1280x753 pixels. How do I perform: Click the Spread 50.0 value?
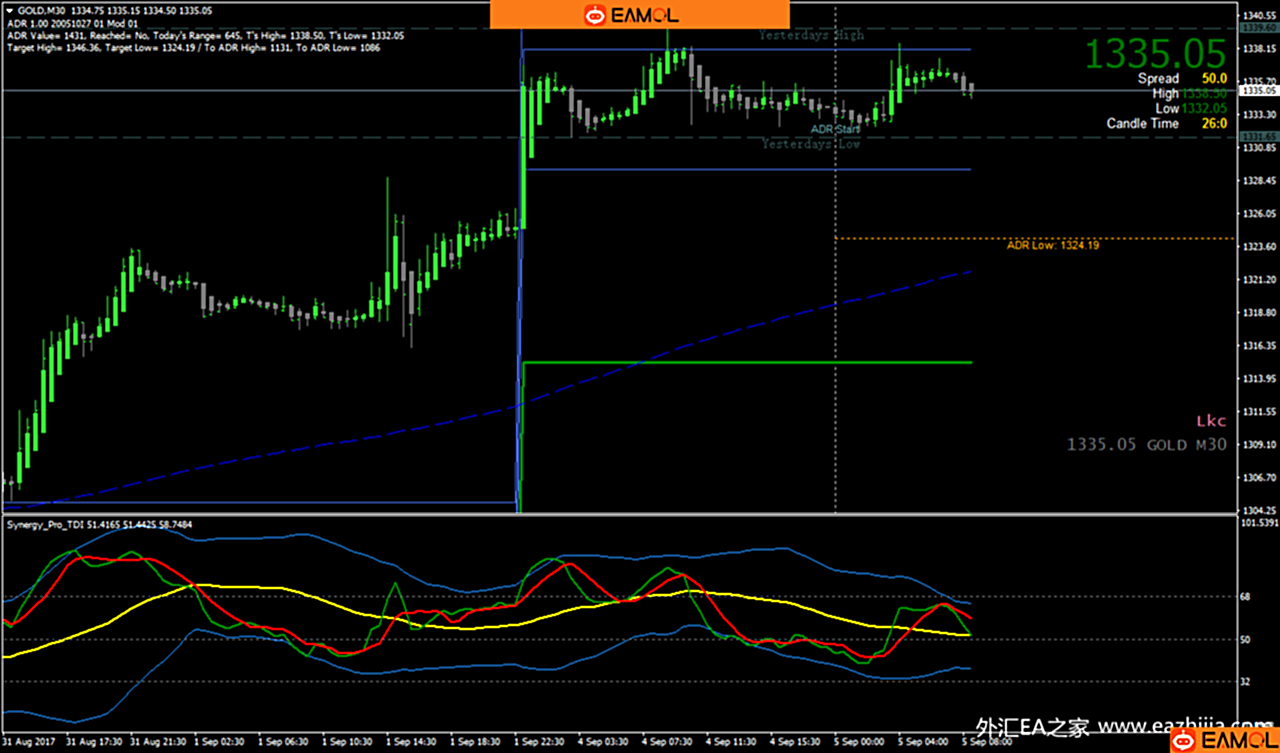point(1214,78)
